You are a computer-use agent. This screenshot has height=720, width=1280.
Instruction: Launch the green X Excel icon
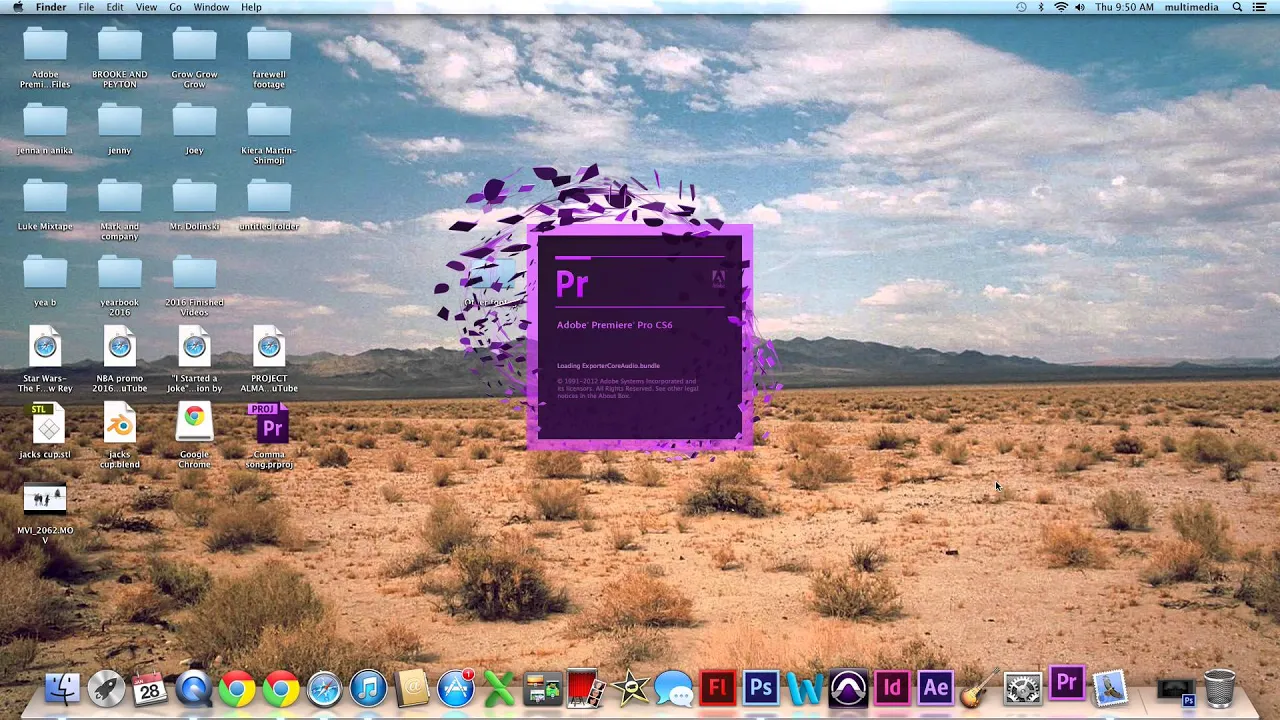click(x=499, y=689)
